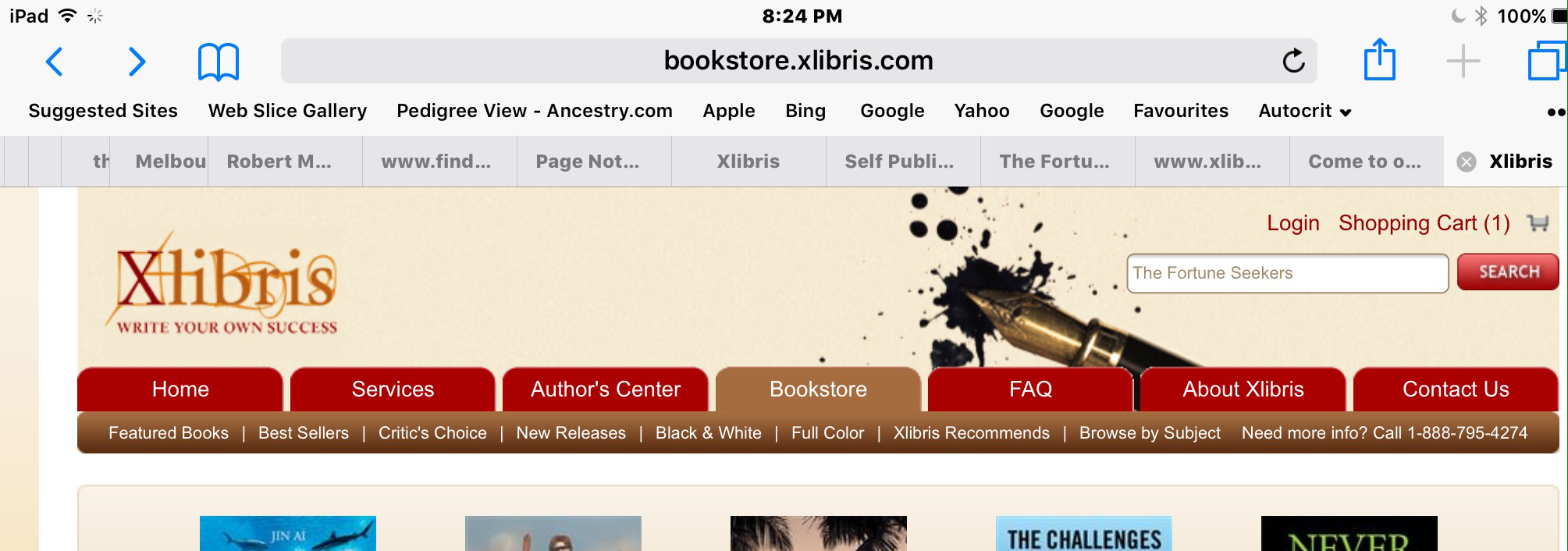
Task: Open the share sheet icon
Action: point(1379,59)
